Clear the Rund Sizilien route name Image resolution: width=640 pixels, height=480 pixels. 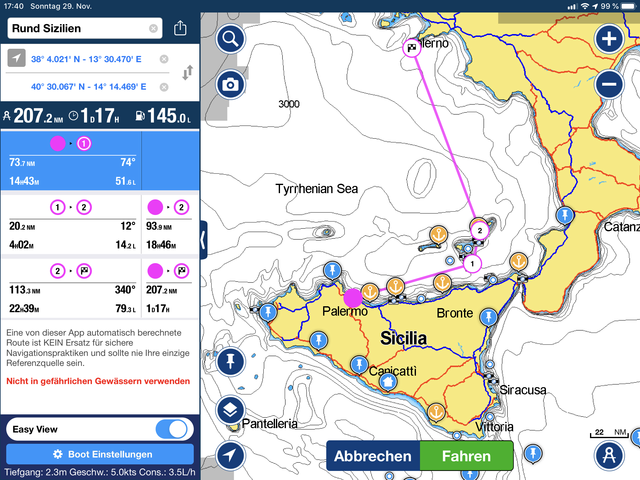153,29
